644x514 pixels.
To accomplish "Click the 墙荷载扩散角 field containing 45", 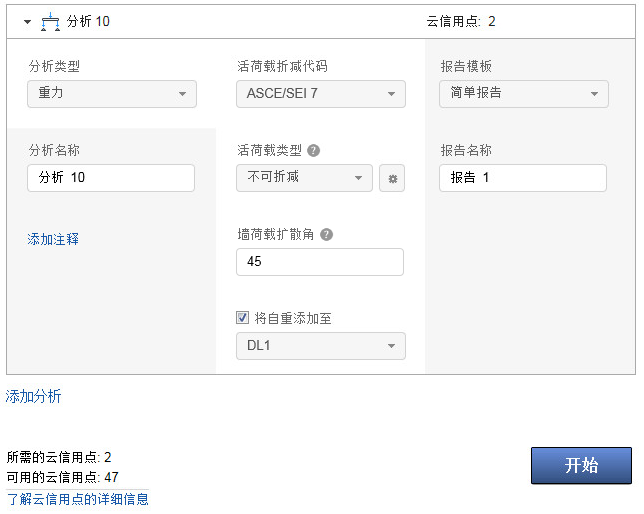I will (x=320, y=262).
